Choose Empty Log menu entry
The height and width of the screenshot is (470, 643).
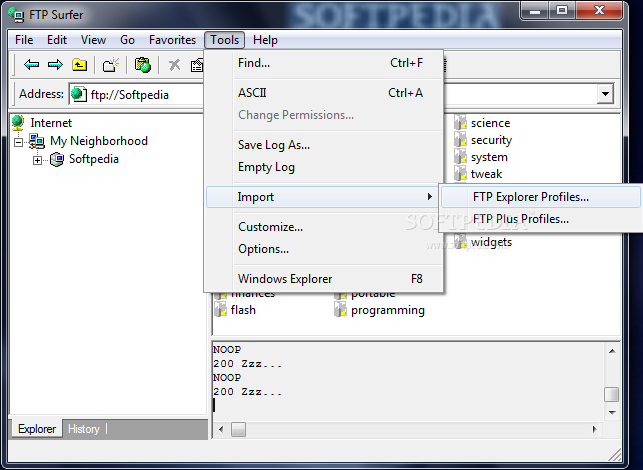tap(323, 167)
